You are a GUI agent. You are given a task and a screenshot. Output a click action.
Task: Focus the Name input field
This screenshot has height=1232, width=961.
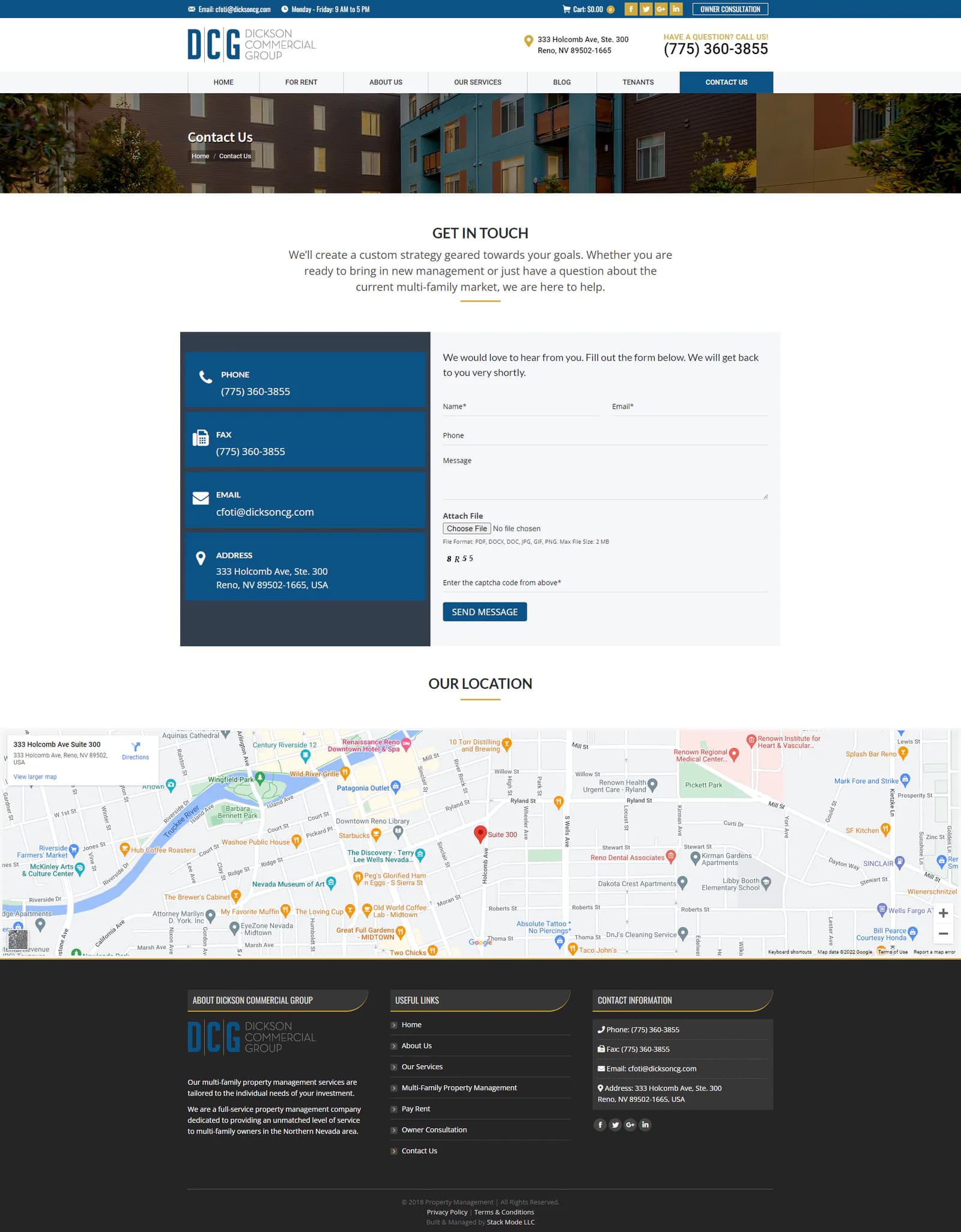(521, 407)
